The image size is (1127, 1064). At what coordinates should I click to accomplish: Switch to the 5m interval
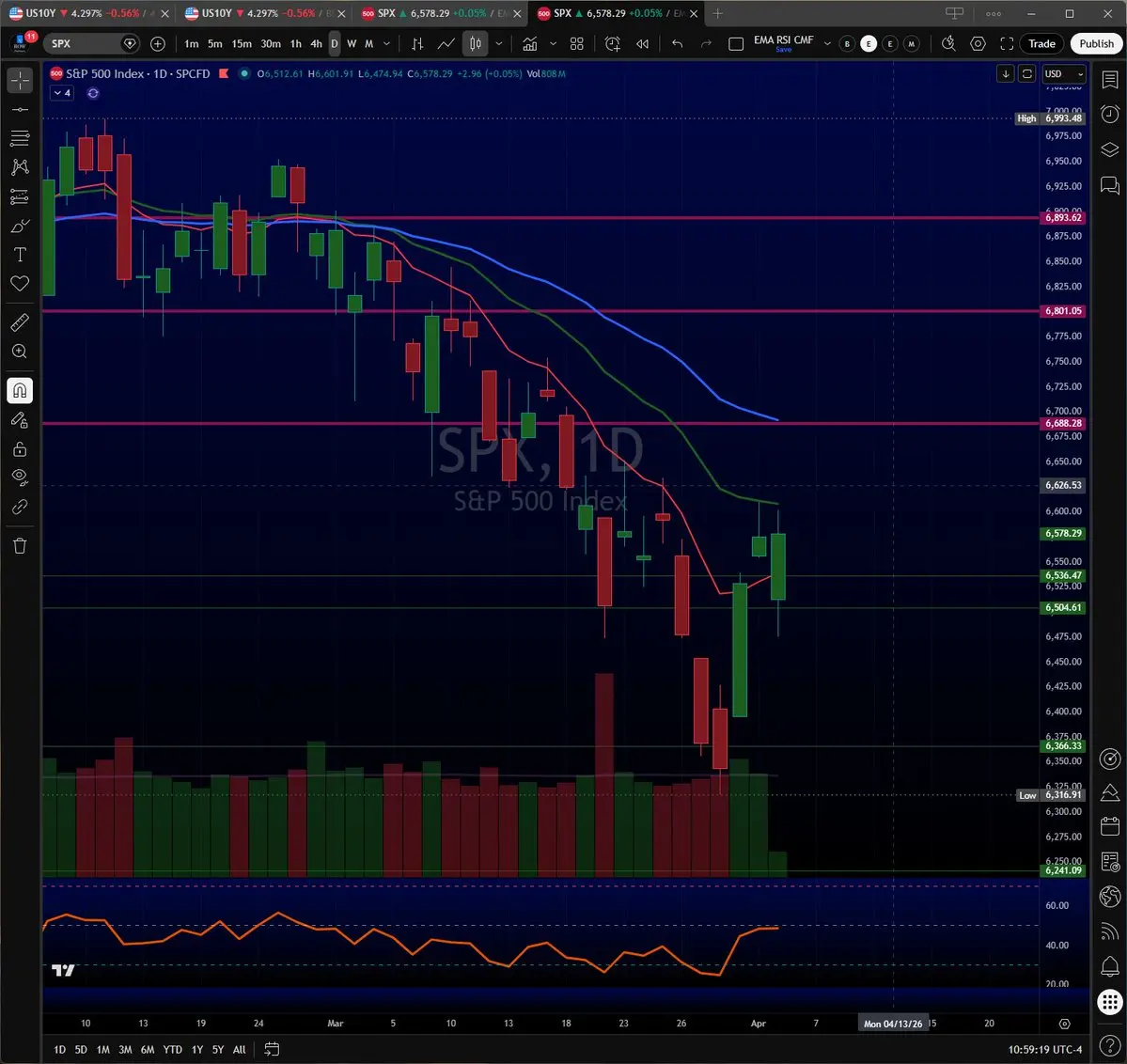pos(215,44)
